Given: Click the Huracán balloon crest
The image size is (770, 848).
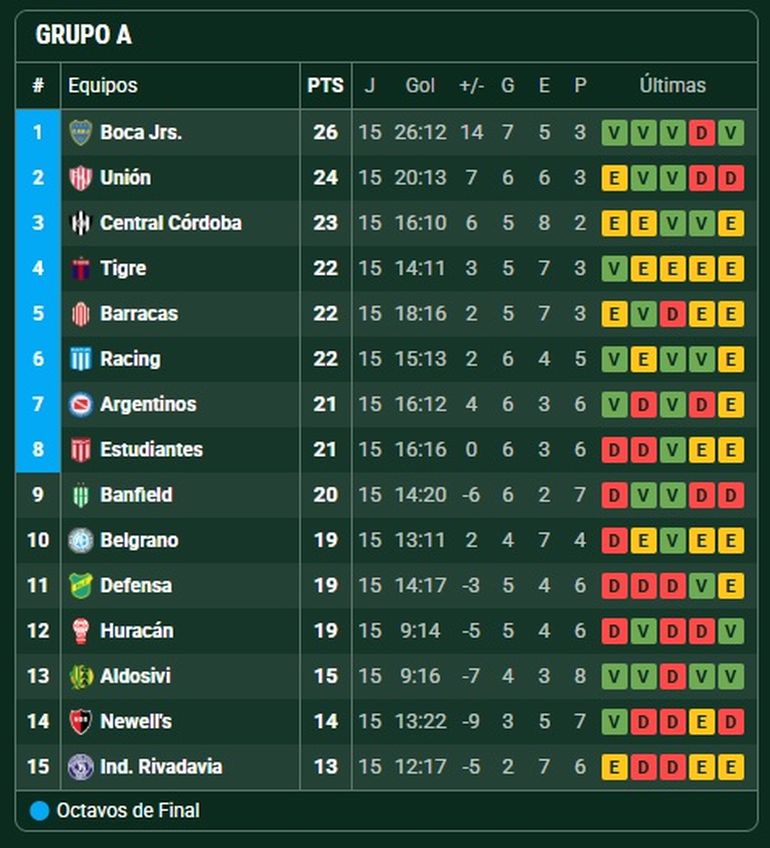Looking at the screenshot, I should 80,631.
